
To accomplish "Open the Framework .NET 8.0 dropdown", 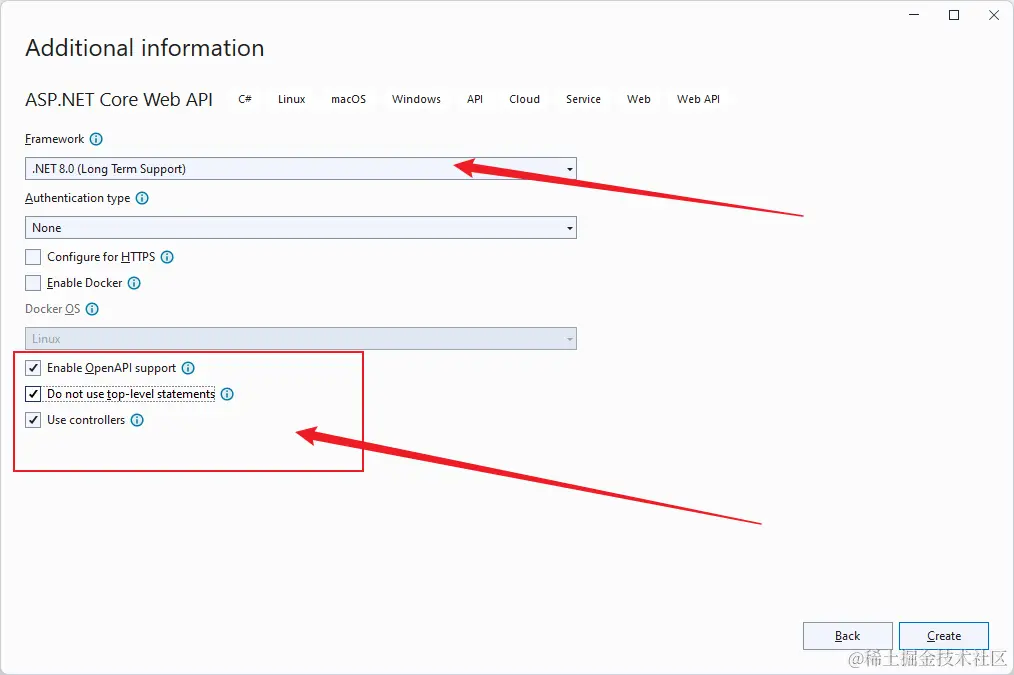I will coord(301,169).
